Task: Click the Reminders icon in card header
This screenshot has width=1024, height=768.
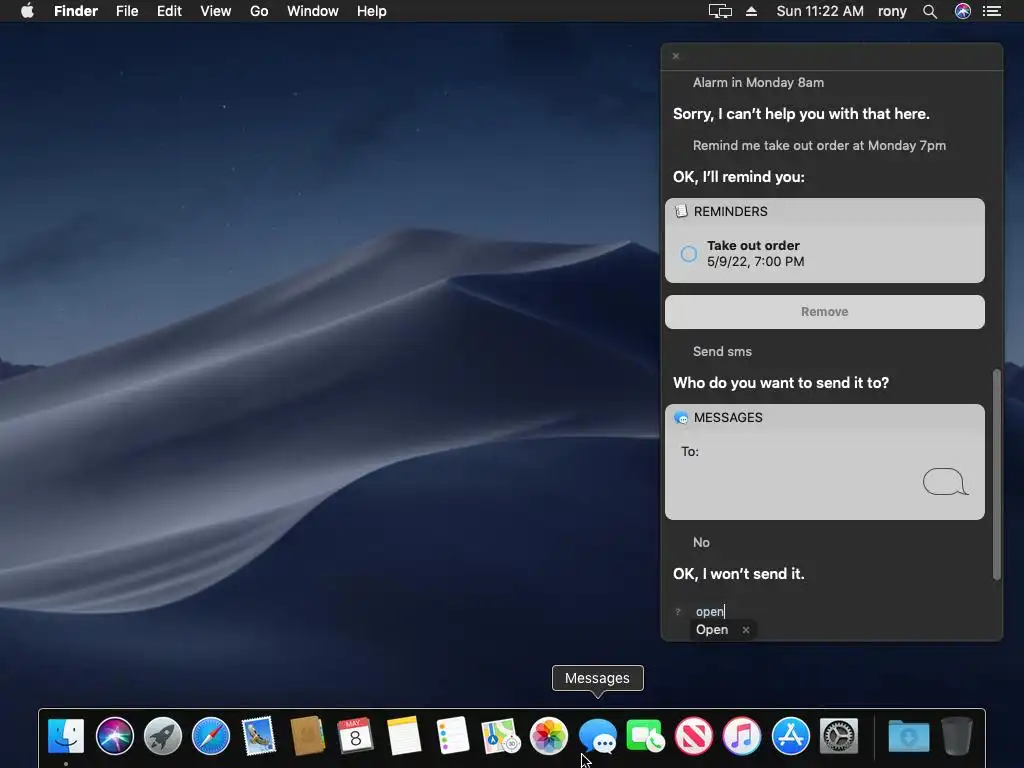Action: pos(681,211)
